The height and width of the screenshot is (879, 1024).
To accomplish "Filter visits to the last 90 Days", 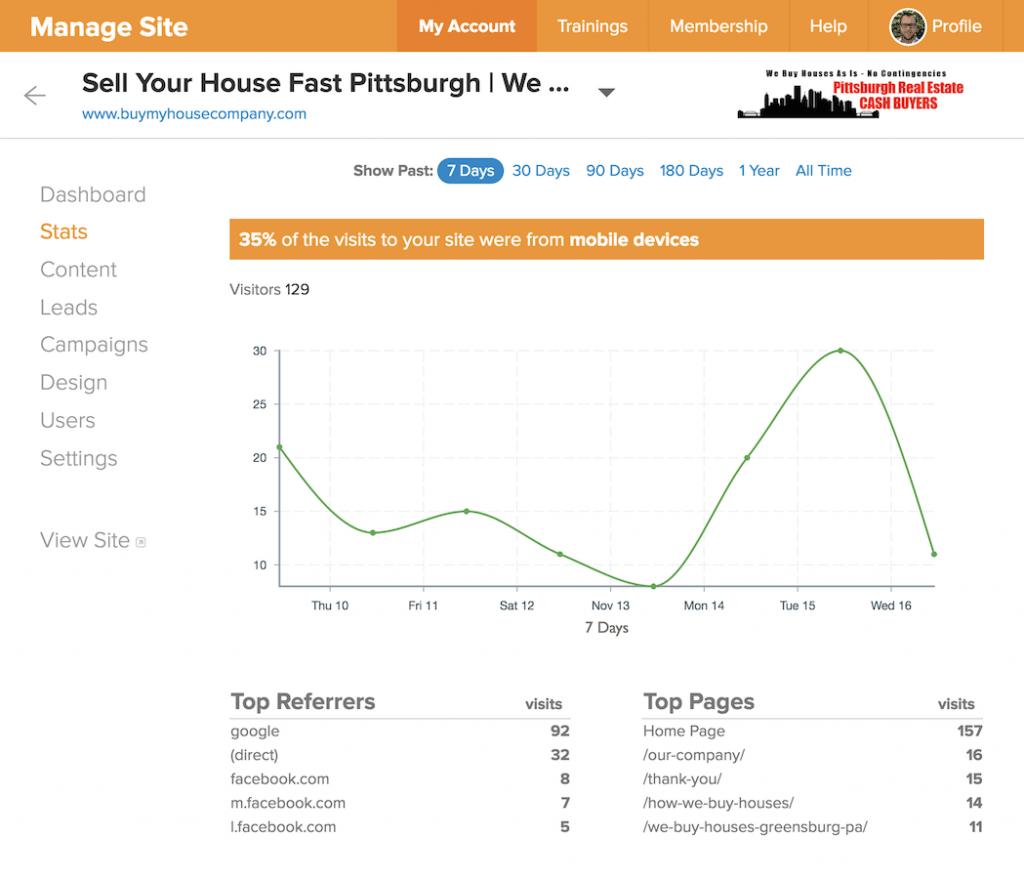I will pyautogui.click(x=614, y=170).
